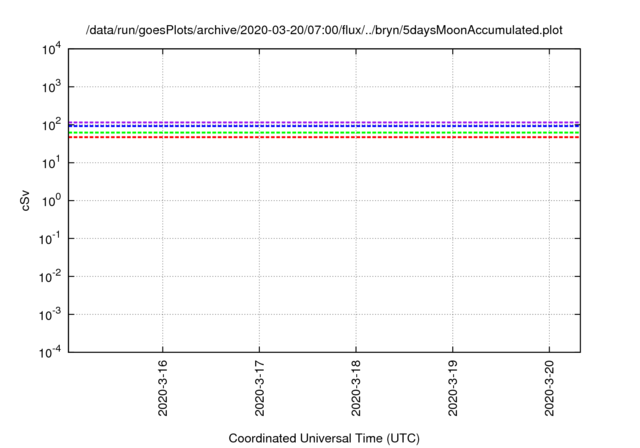Image resolution: width=640 pixels, height=448 pixels.
Task: Select the 2020-3-19 date label
Action: point(453,388)
